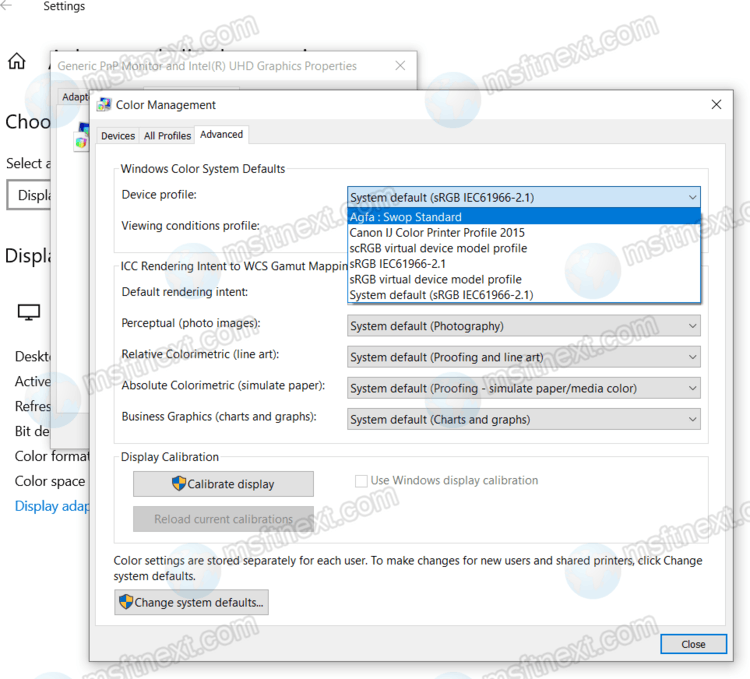Click the Display adapter properties link

(52, 506)
